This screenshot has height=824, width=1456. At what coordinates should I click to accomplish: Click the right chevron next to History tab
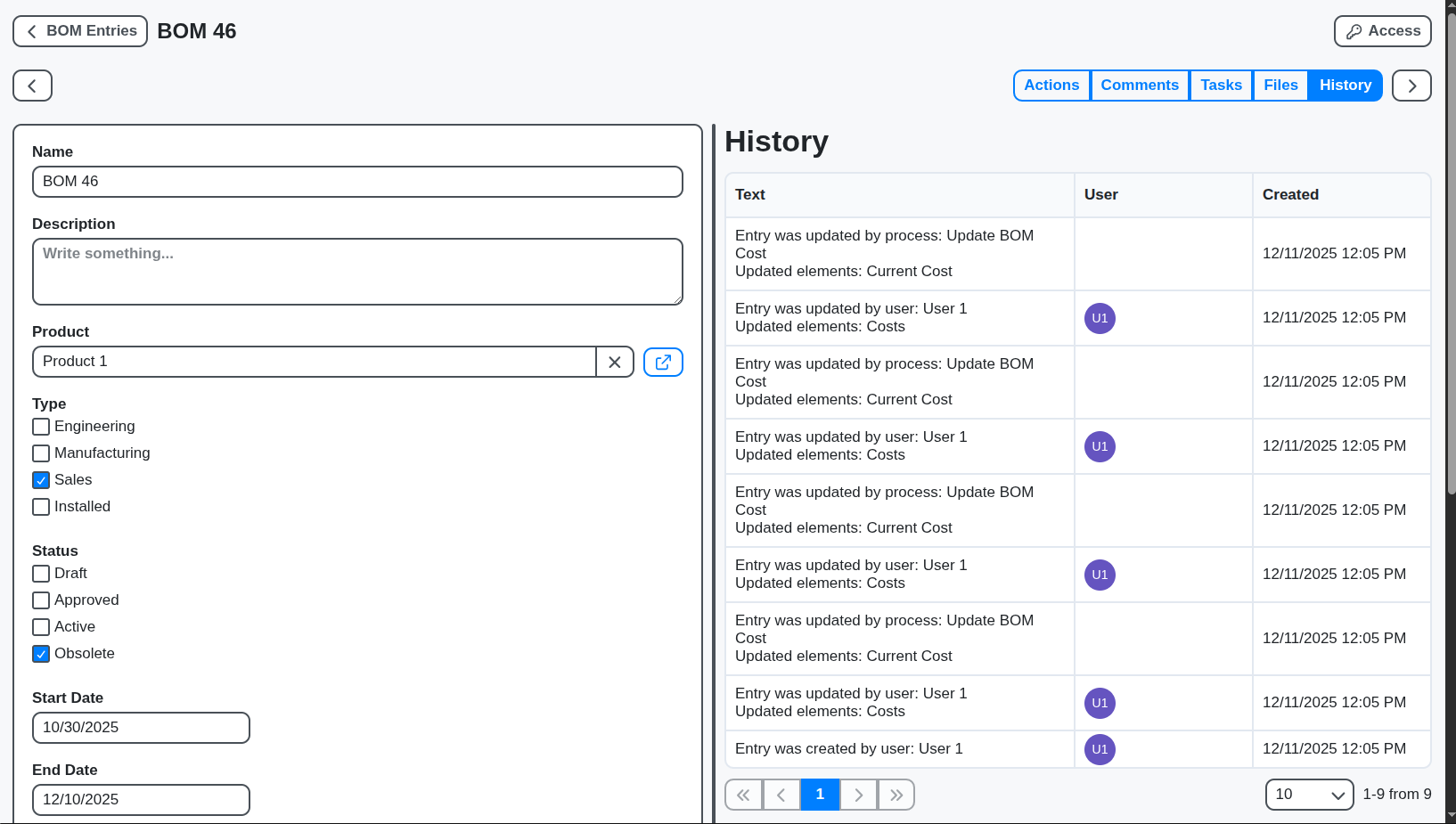click(1411, 86)
